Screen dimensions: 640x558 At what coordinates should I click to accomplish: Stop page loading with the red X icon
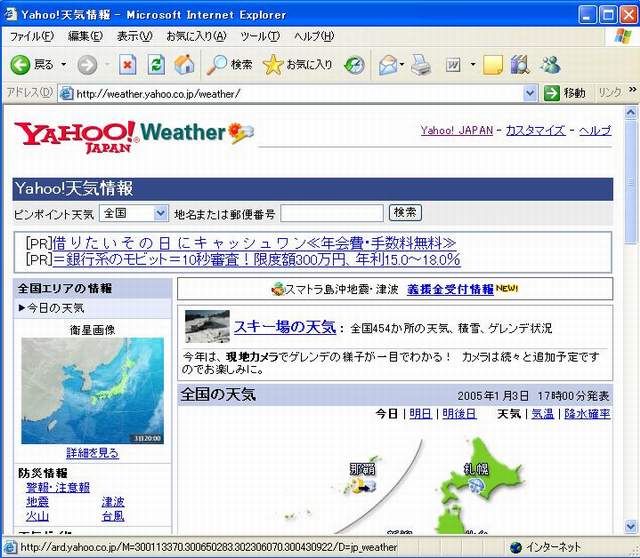coord(127,64)
